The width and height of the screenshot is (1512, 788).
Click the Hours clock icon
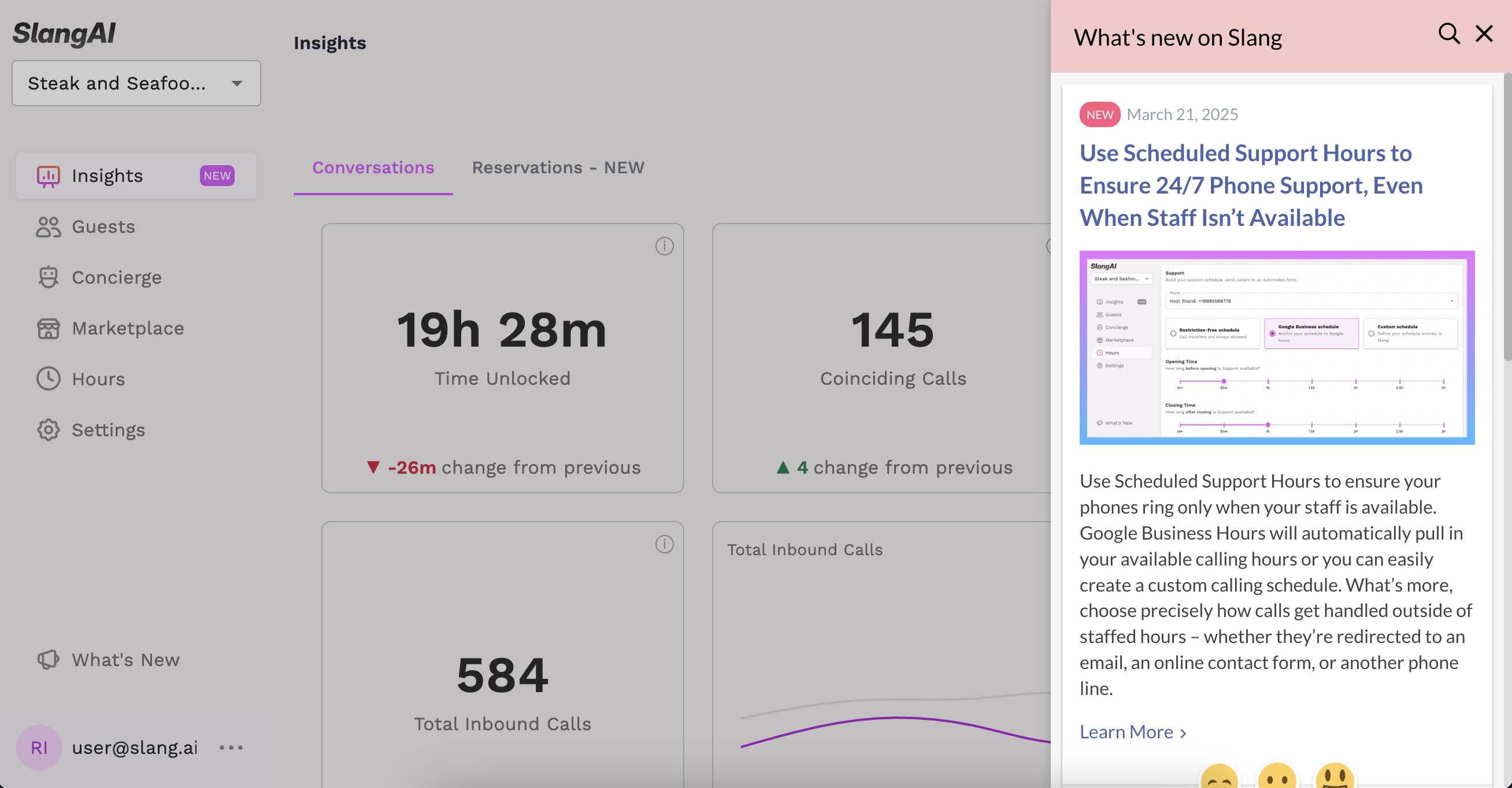pyautogui.click(x=48, y=378)
